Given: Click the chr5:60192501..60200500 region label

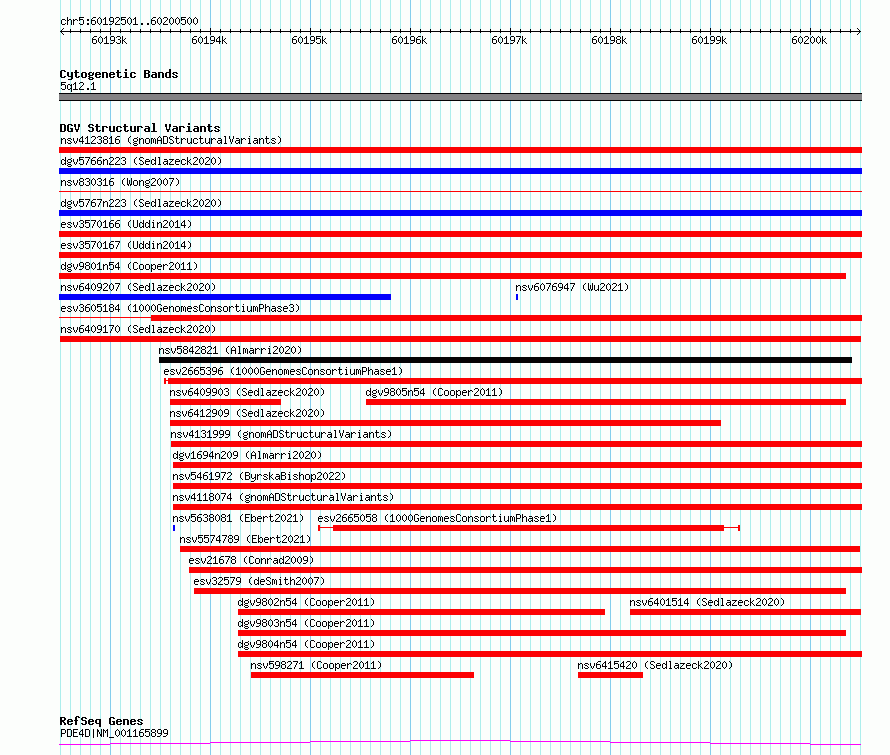Looking at the screenshot, I should tap(129, 21).
